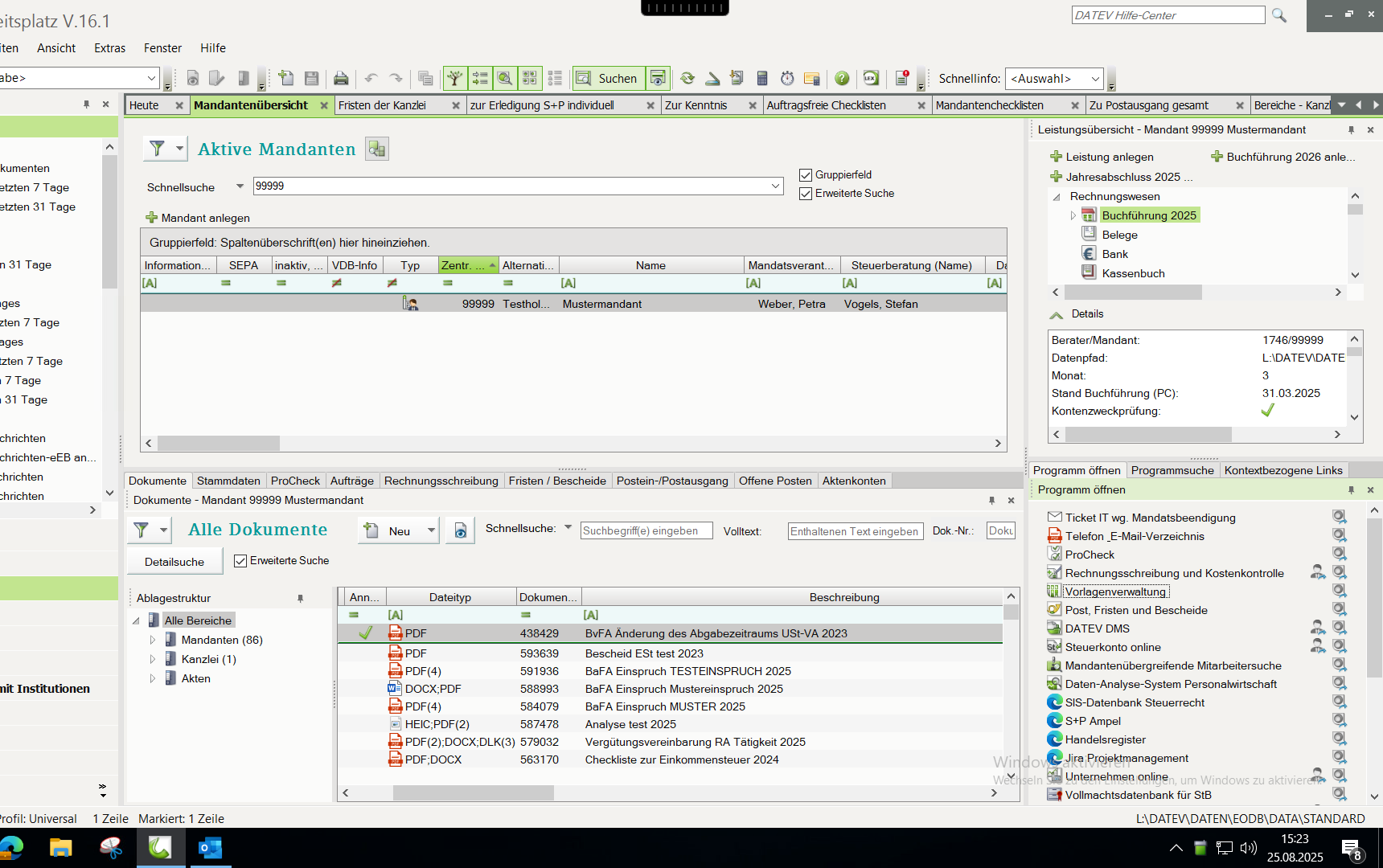This screenshot has height=868, width=1383.
Task: Switch to the Stammdaten tab
Action: coord(228,481)
